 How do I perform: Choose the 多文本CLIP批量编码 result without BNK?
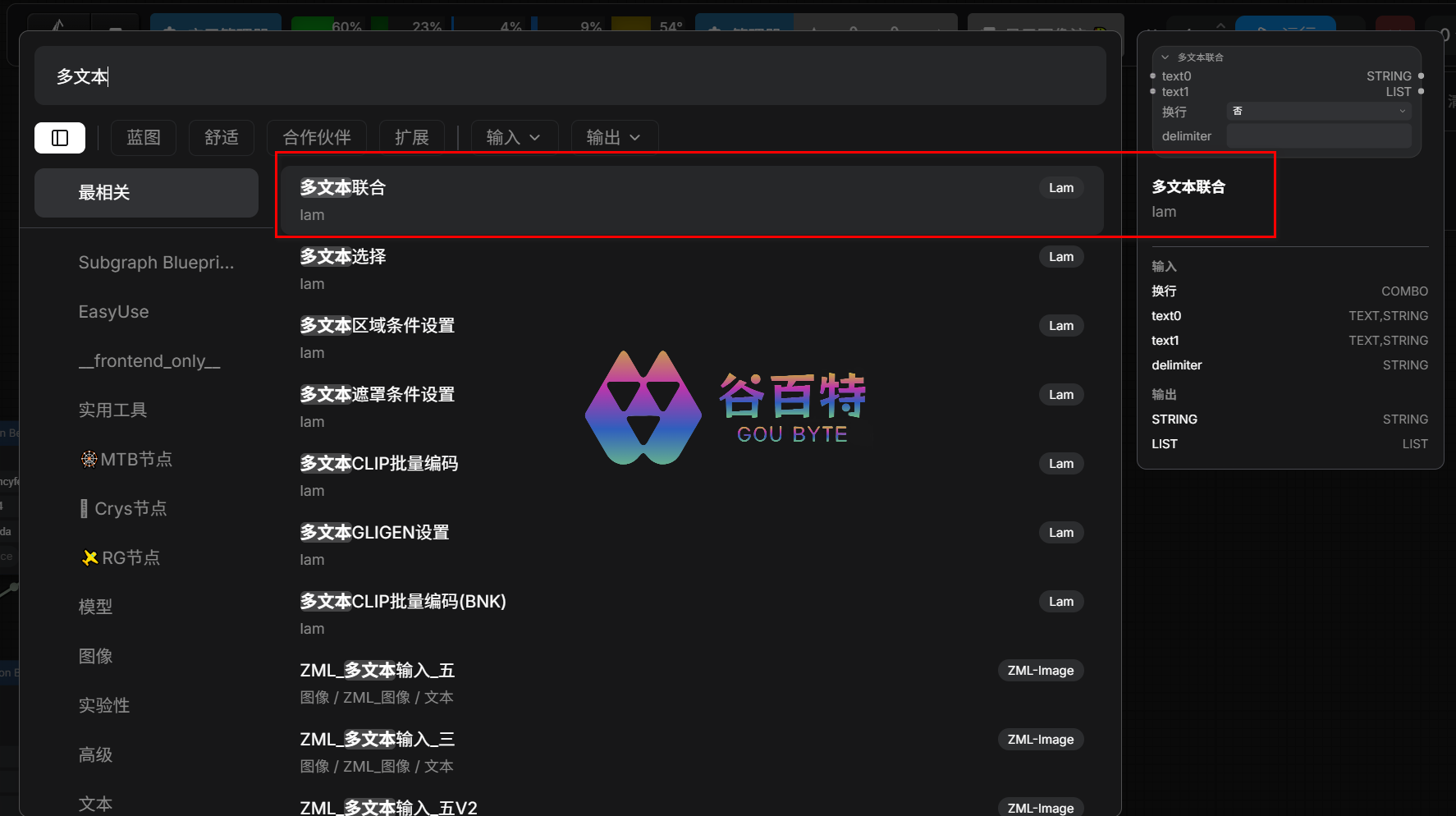click(692, 476)
